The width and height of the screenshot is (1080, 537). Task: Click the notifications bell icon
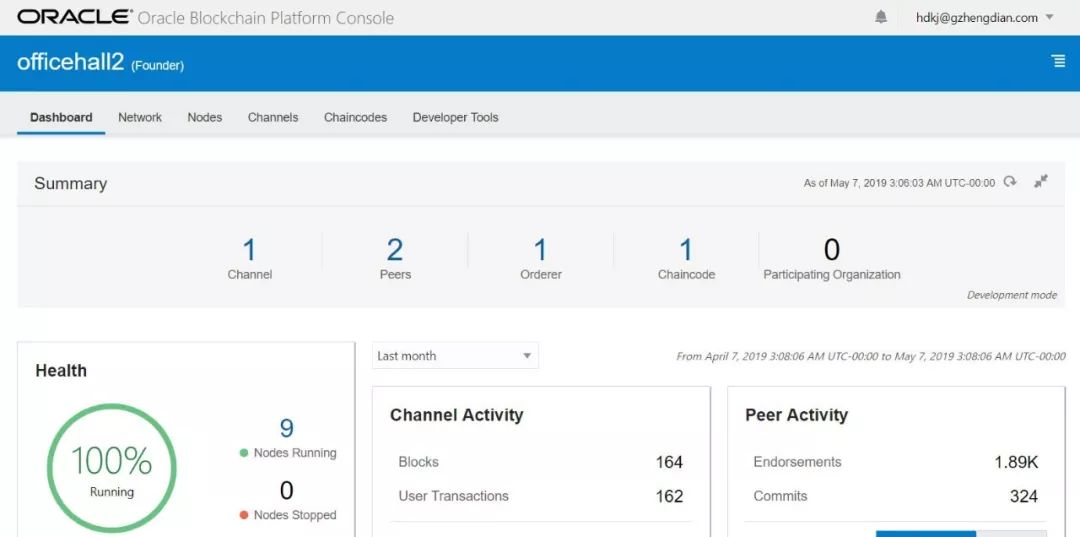881,17
